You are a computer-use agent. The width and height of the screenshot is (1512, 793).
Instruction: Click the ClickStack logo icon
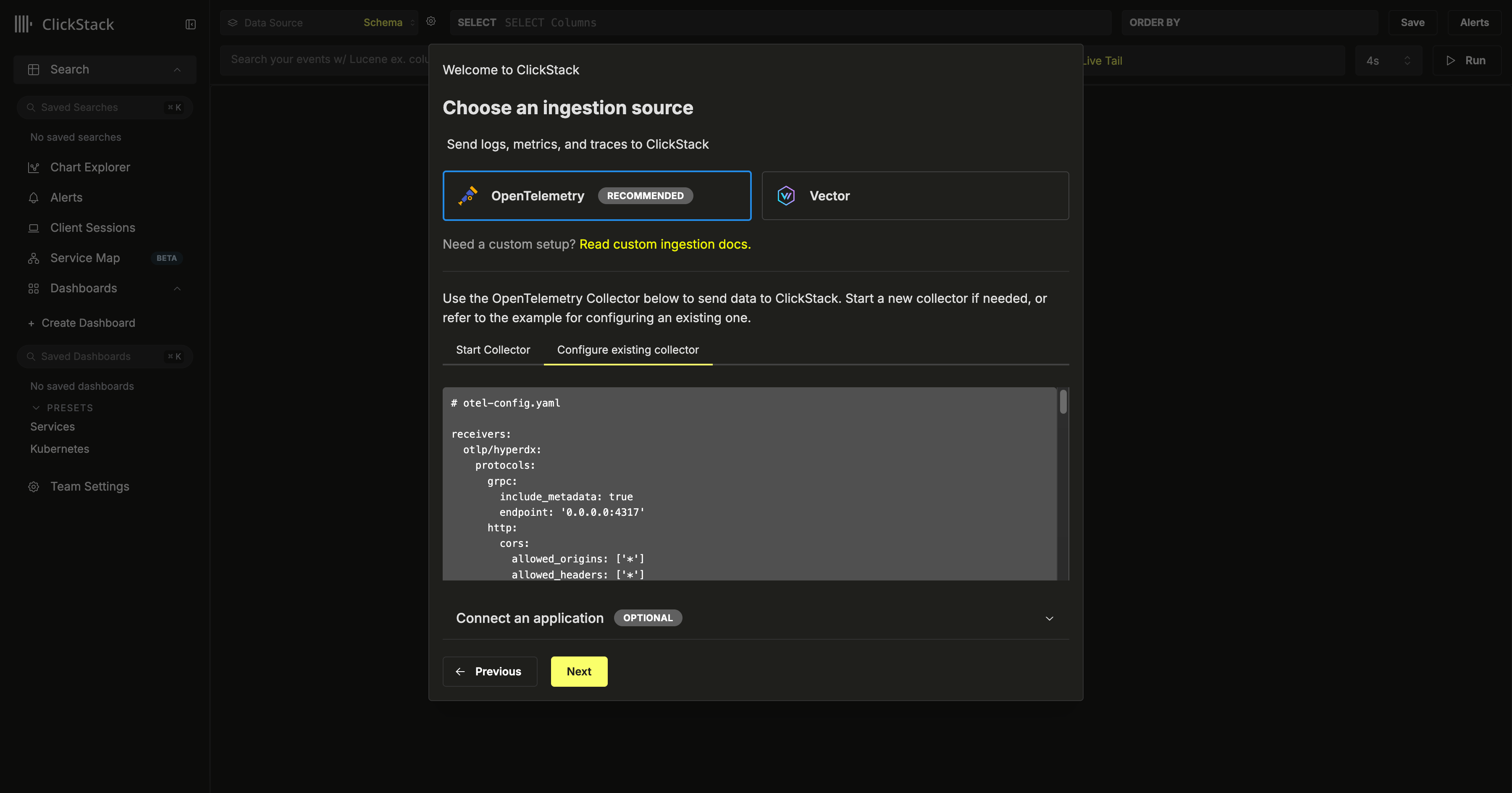23,24
